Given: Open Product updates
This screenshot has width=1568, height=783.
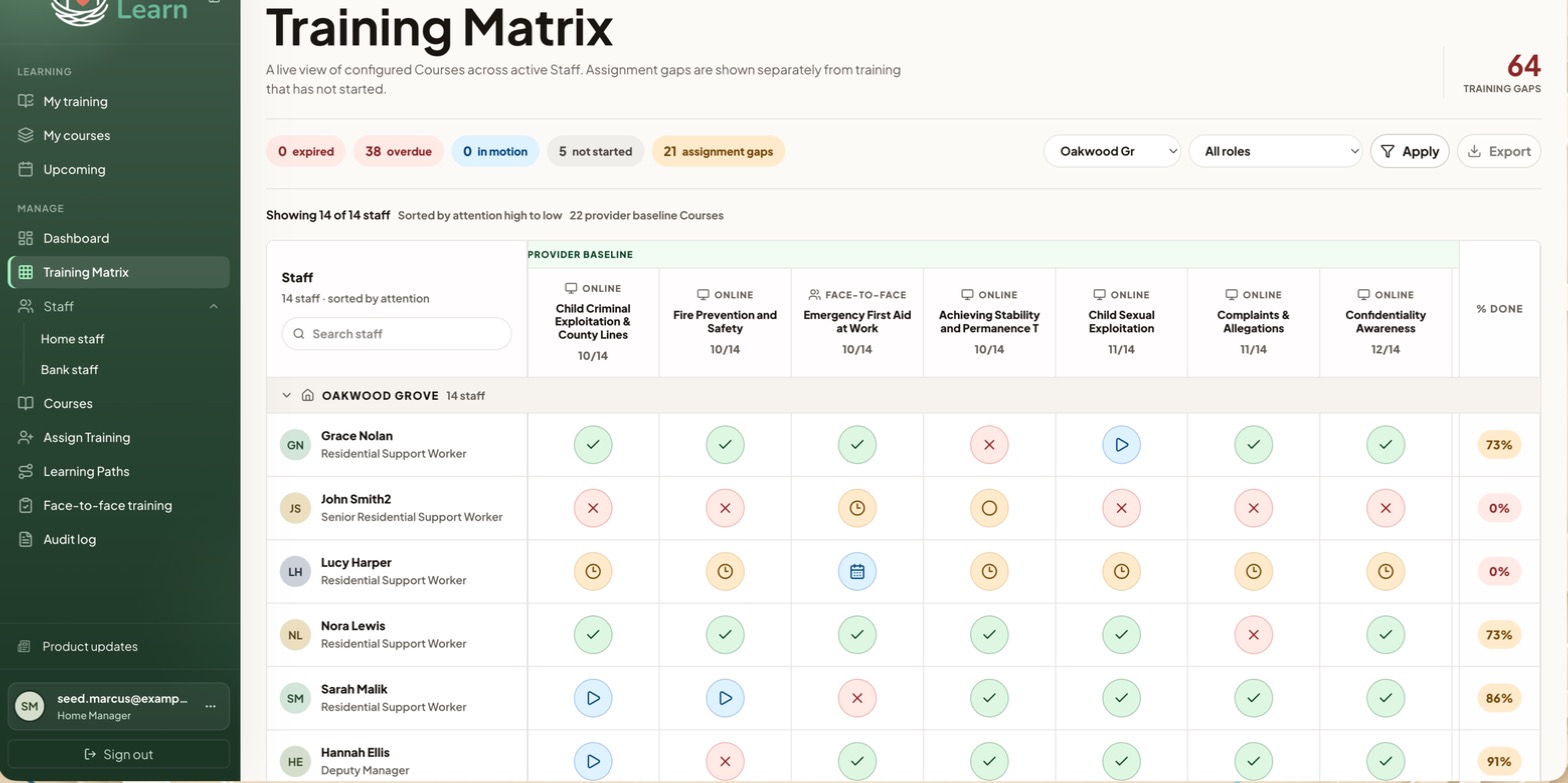Looking at the screenshot, I should (90, 646).
